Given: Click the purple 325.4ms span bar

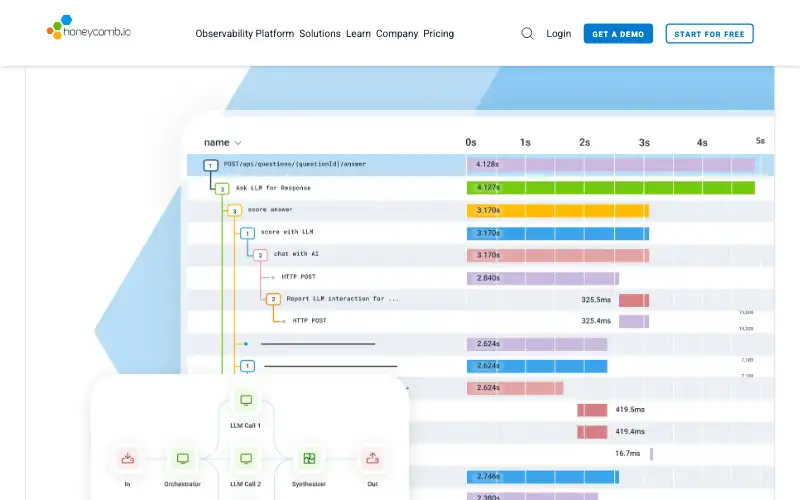Looking at the screenshot, I should coord(634,321).
